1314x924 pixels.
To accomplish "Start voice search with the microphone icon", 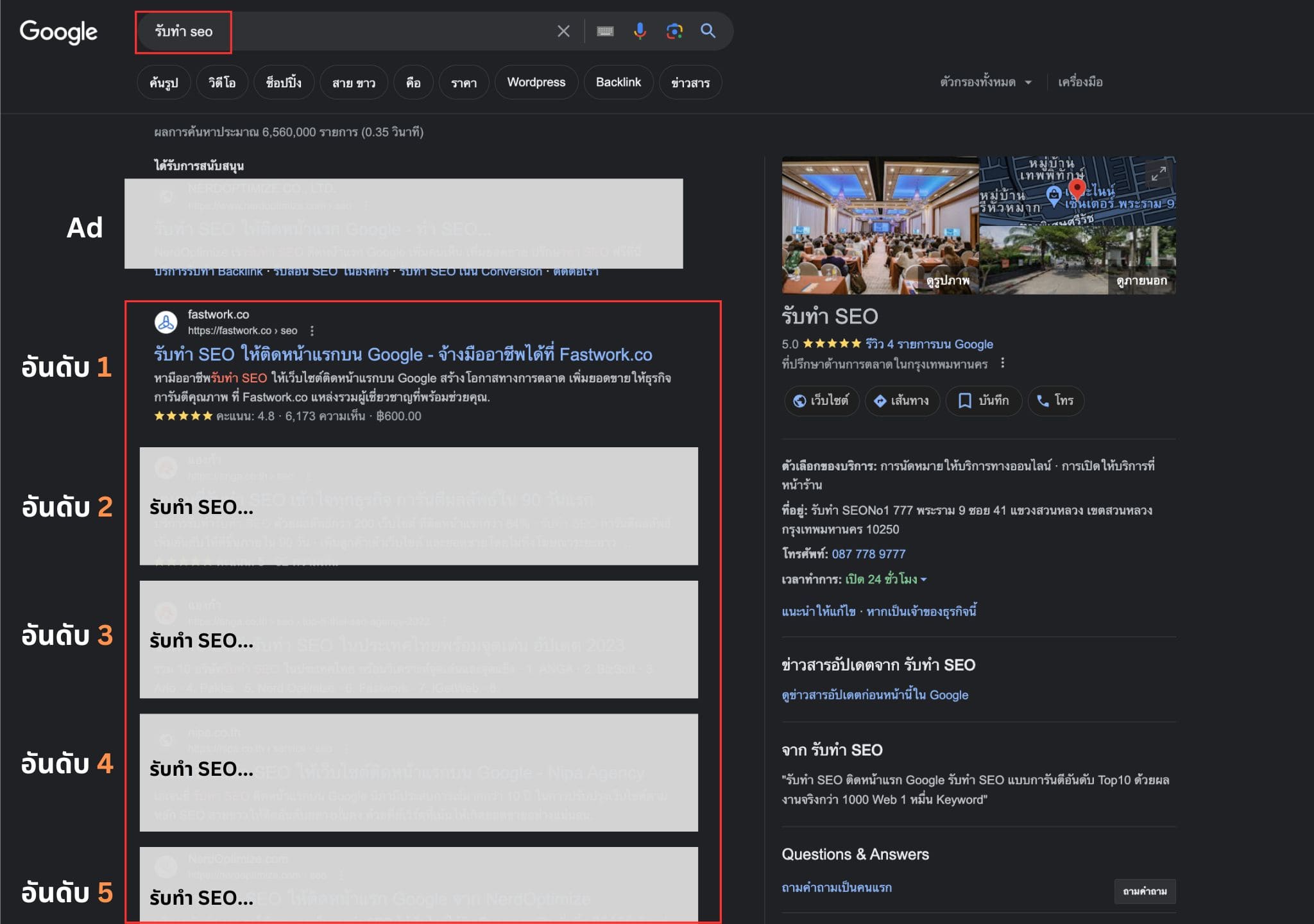I will pyautogui.click(x=640, y=31).
